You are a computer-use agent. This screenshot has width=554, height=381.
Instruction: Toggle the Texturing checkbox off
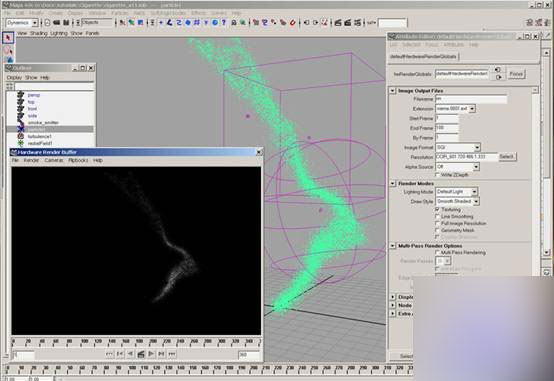(x=437, y=209)
